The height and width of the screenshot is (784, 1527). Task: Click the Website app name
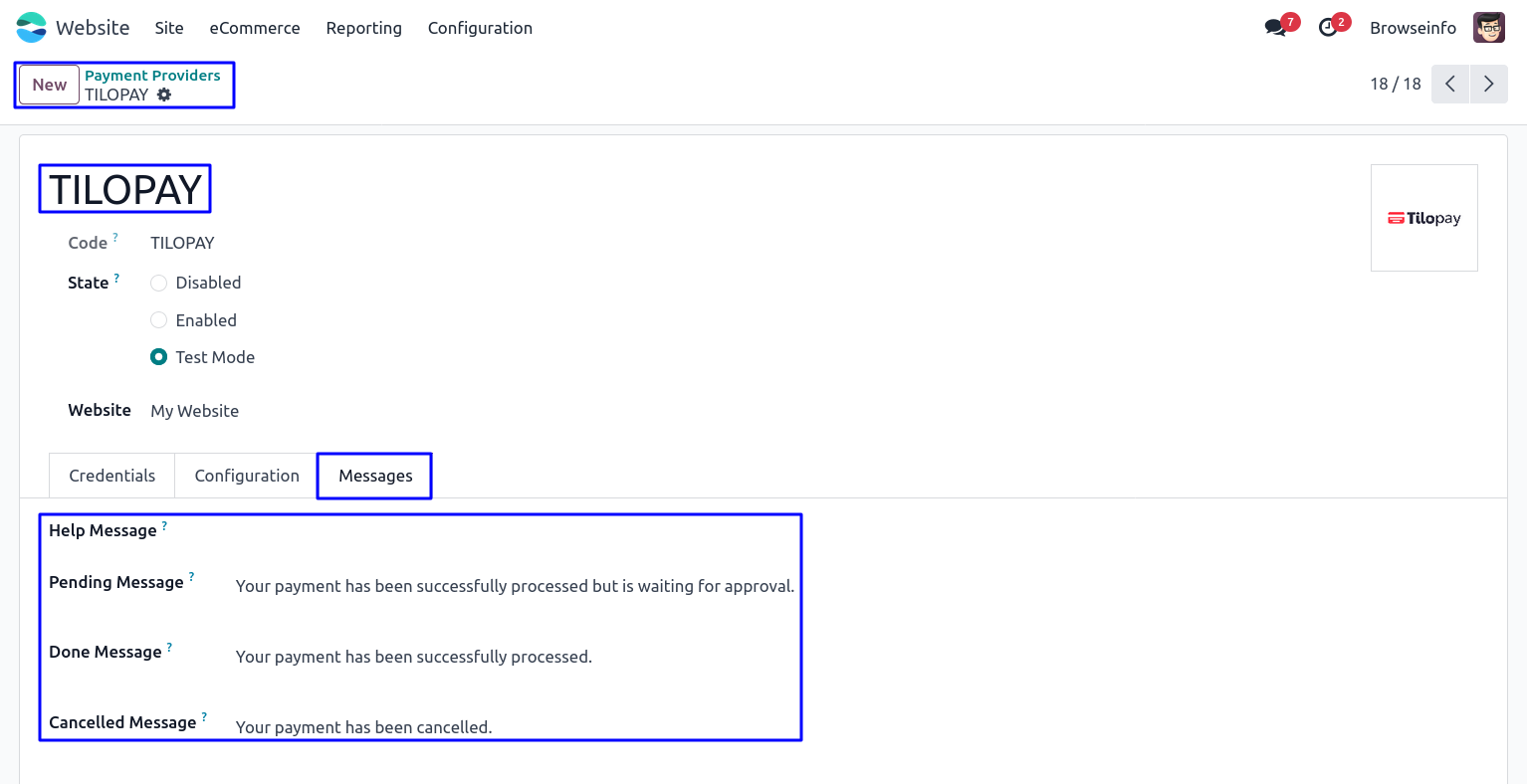93,28
